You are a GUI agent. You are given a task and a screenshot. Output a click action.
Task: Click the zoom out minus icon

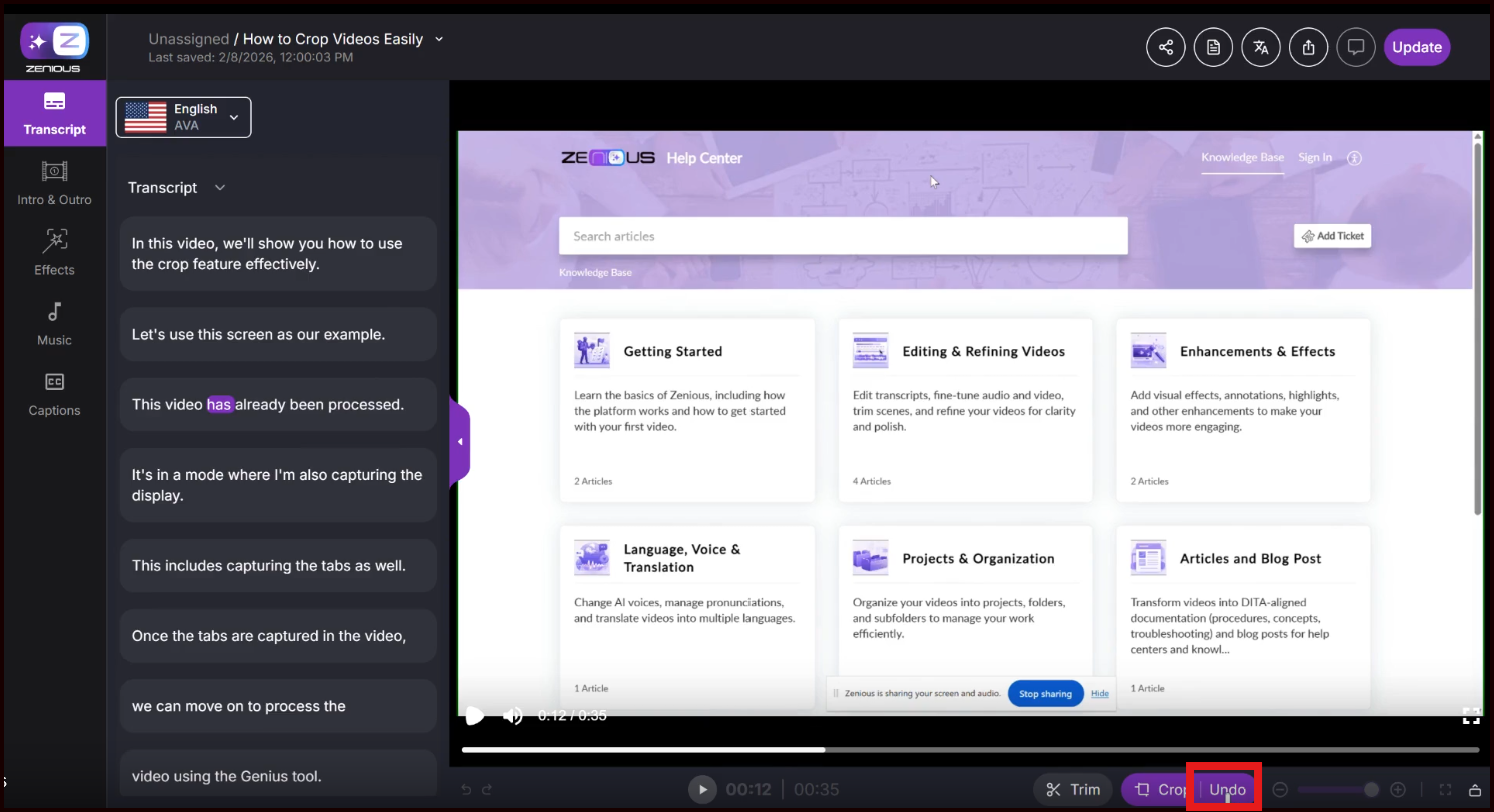point(1281,790)
